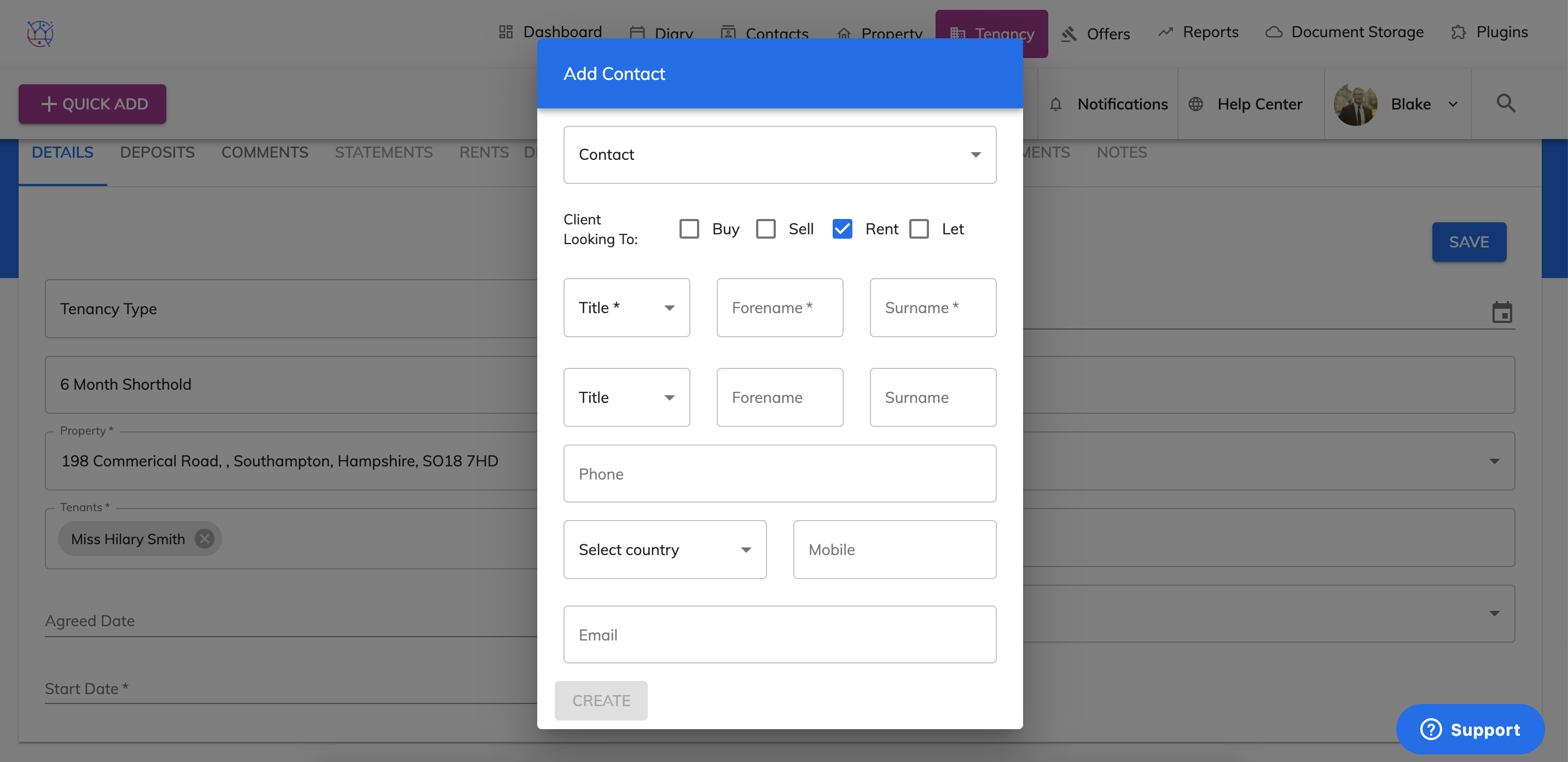Remove Miss Hilary Smith tenant chip
The height and width of the screenshot is (762, 1568).
[x=205, y=539]
